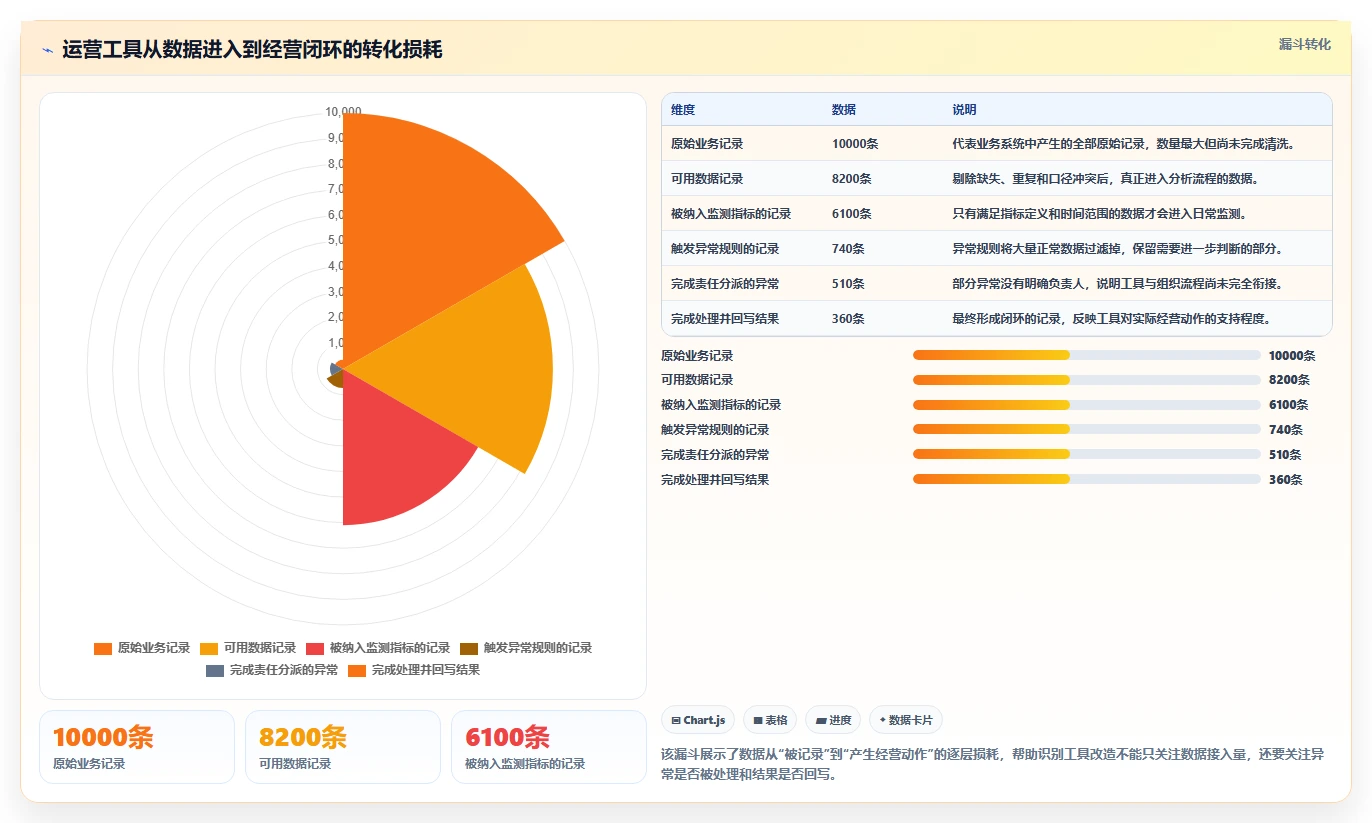Image resolution: width=1372 pixels, height=823 pixels.
Task: Click the title 运营工具从数据进入到经营闭环的转化损耗
Action: click(252, 50)
